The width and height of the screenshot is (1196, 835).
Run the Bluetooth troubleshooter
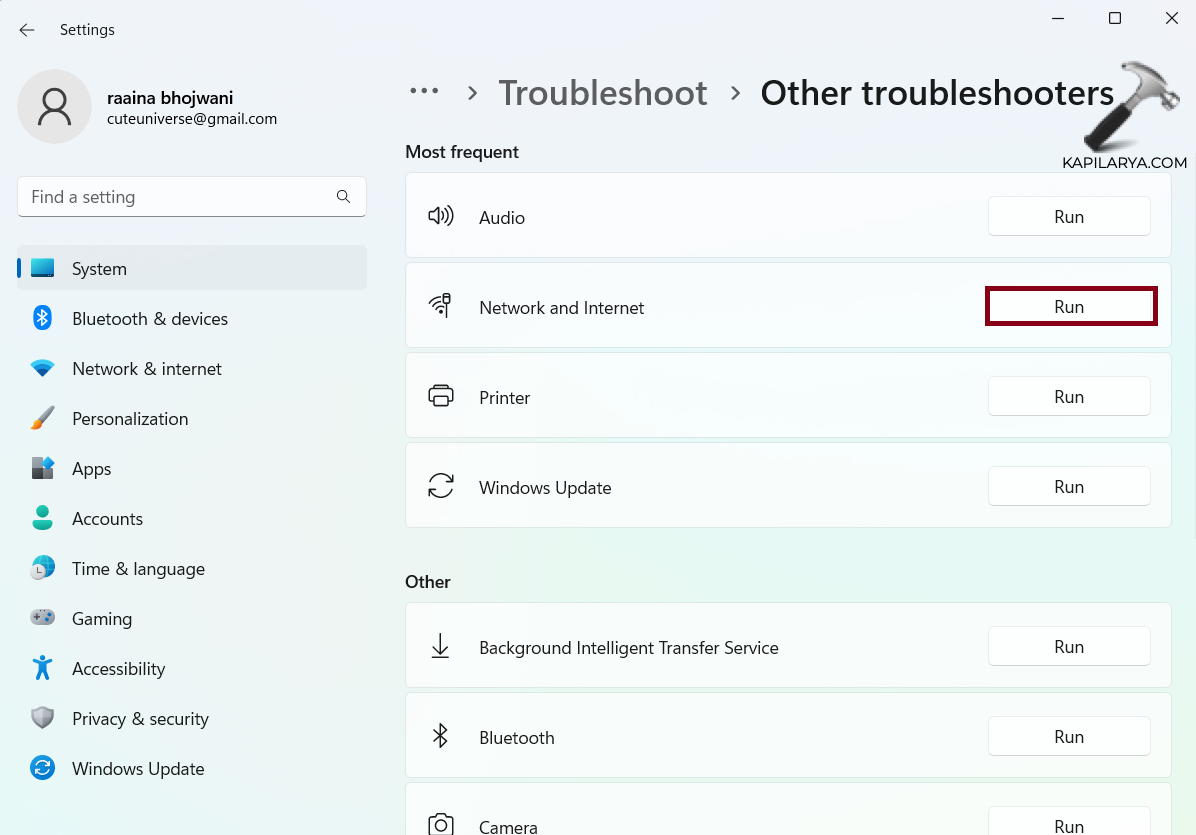click(x=1068, y=737)
